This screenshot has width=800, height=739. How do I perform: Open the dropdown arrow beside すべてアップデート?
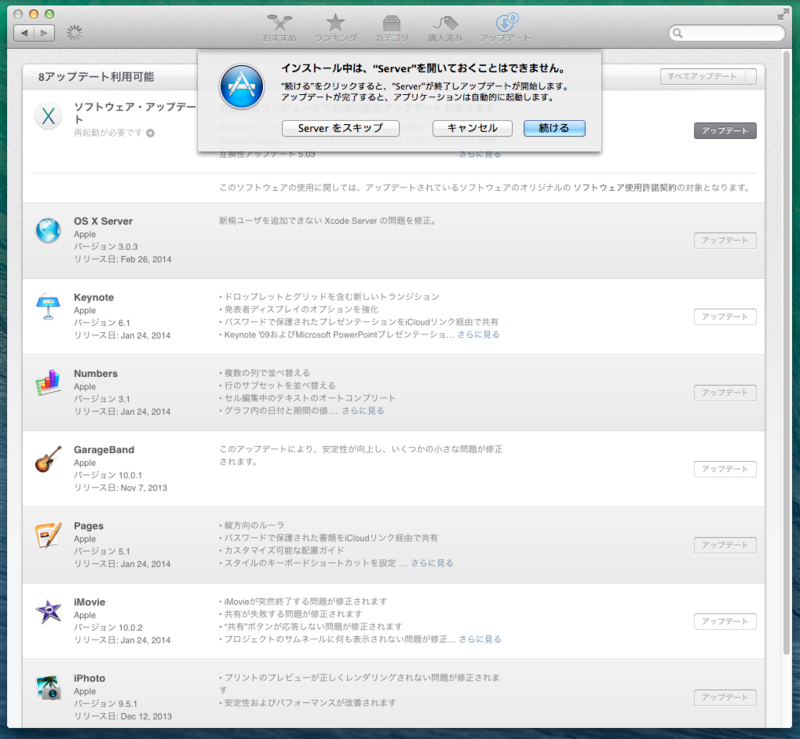(x=751, y=77)
